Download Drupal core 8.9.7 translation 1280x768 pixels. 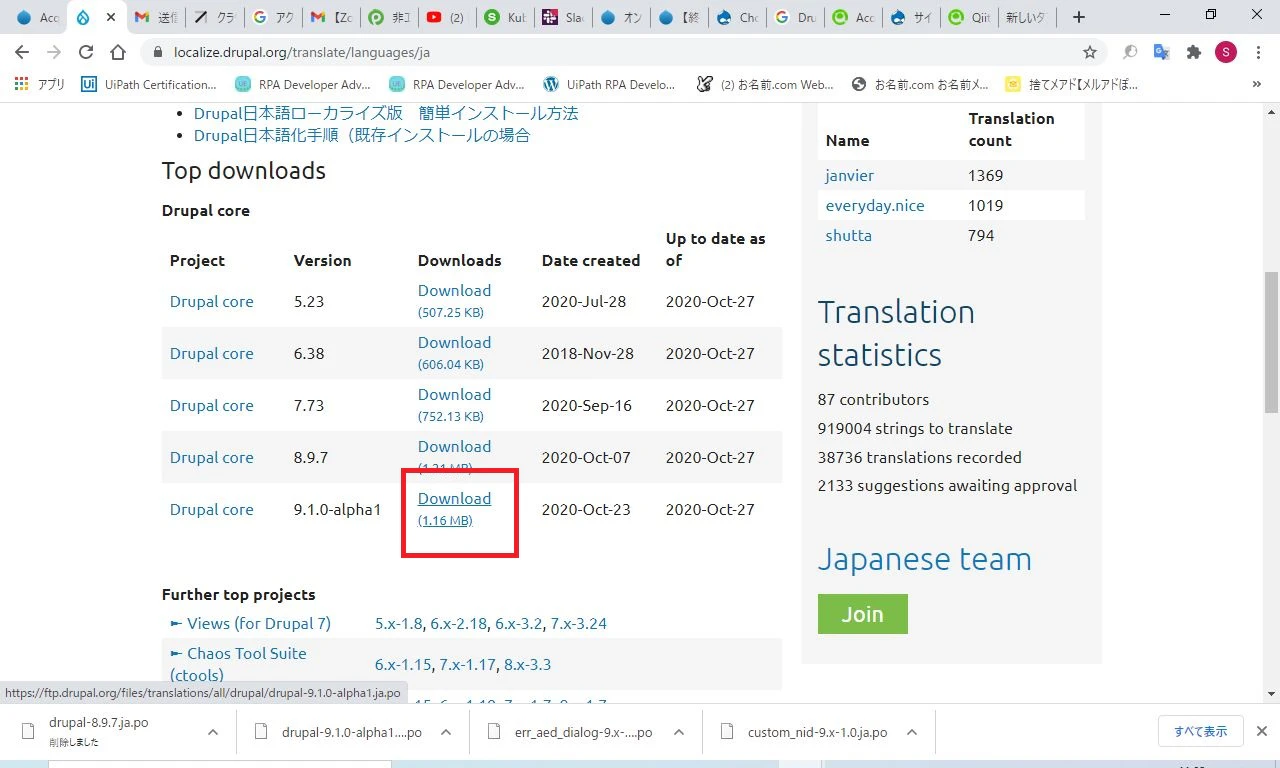(454, 446)
